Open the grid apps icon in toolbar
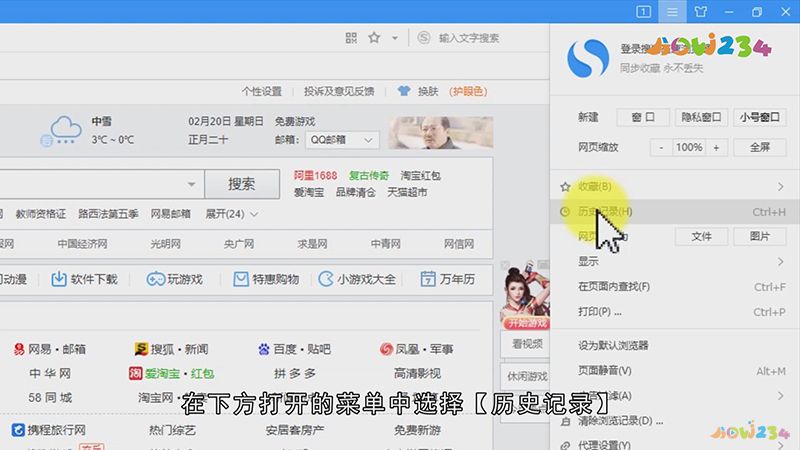The width and height of the screenshot is (800, 450). click(x=351, y=38)
